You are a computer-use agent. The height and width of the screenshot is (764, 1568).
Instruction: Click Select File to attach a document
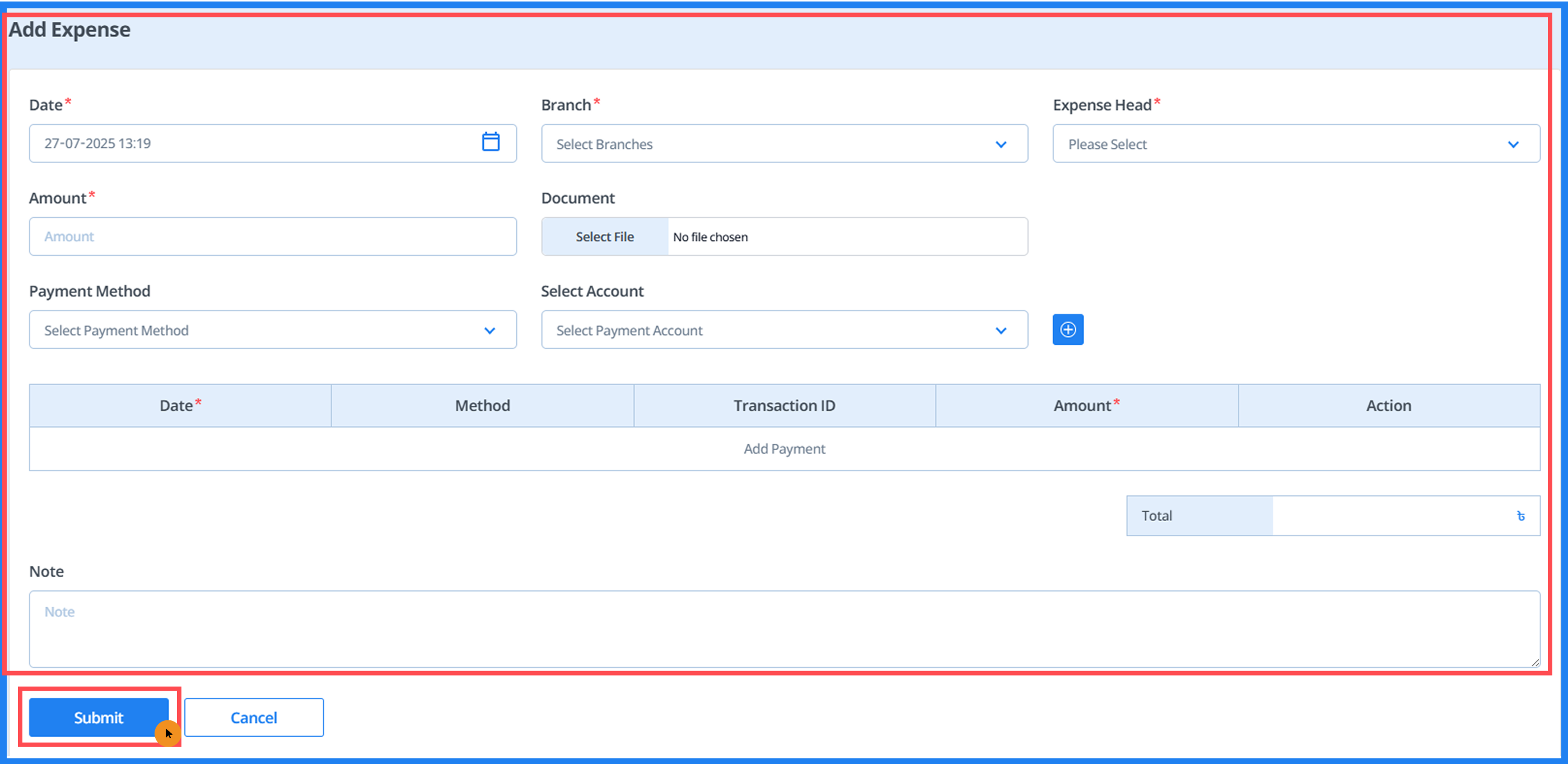pos(604,237)
